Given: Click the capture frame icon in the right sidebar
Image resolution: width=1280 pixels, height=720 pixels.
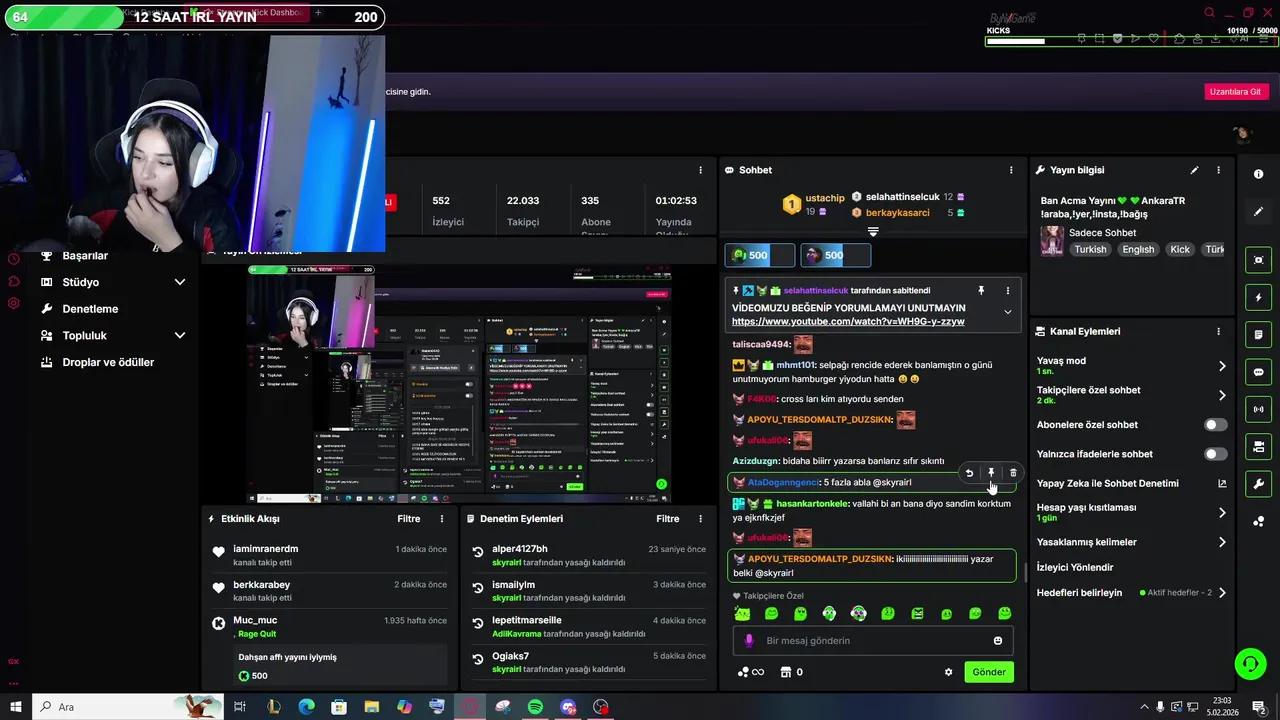Looking at the screenshot, I should coord(1259,260).
